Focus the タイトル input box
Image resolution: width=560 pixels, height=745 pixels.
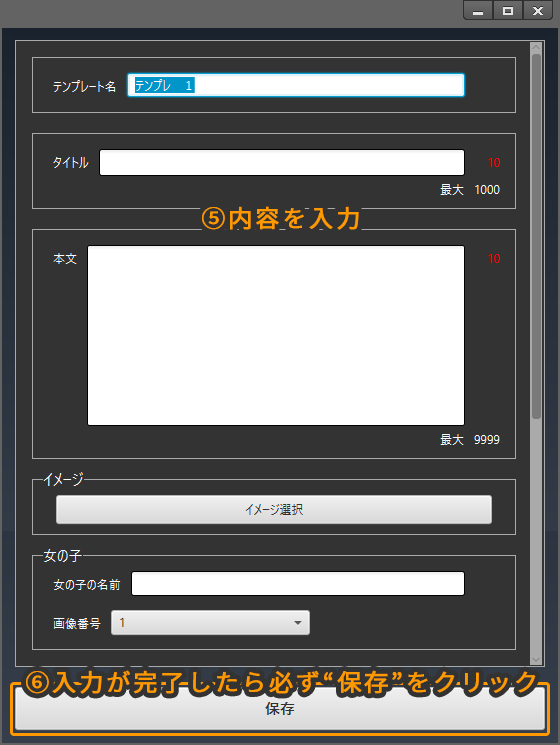click(282, 162)
